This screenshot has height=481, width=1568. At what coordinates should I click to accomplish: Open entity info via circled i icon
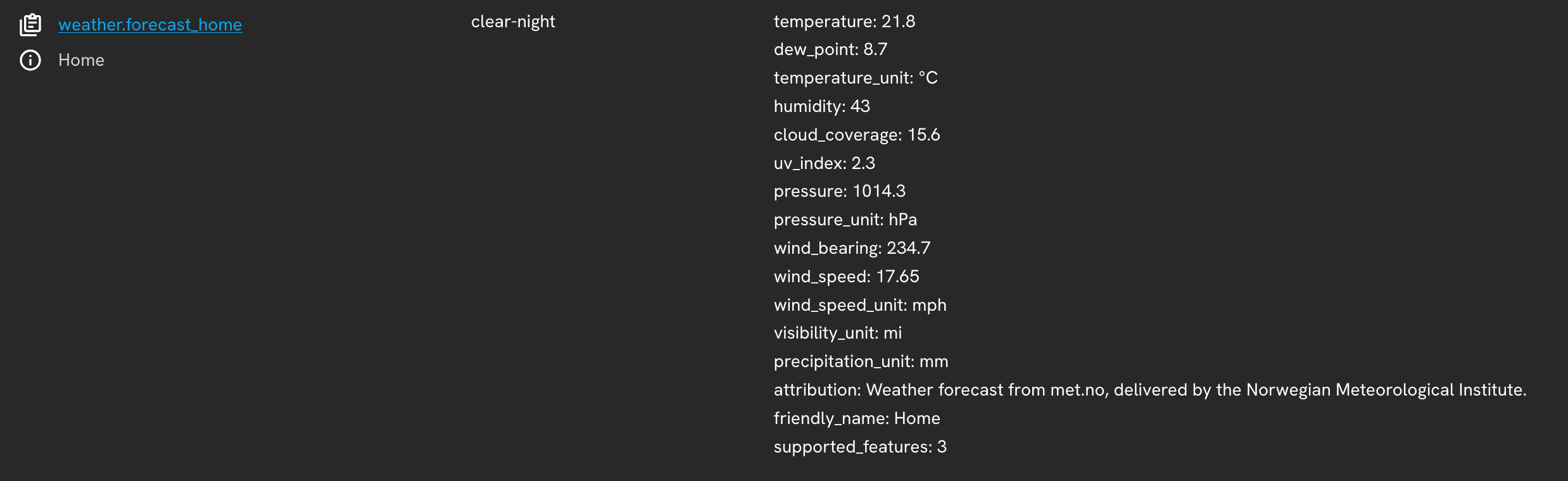tap(30, 60)
